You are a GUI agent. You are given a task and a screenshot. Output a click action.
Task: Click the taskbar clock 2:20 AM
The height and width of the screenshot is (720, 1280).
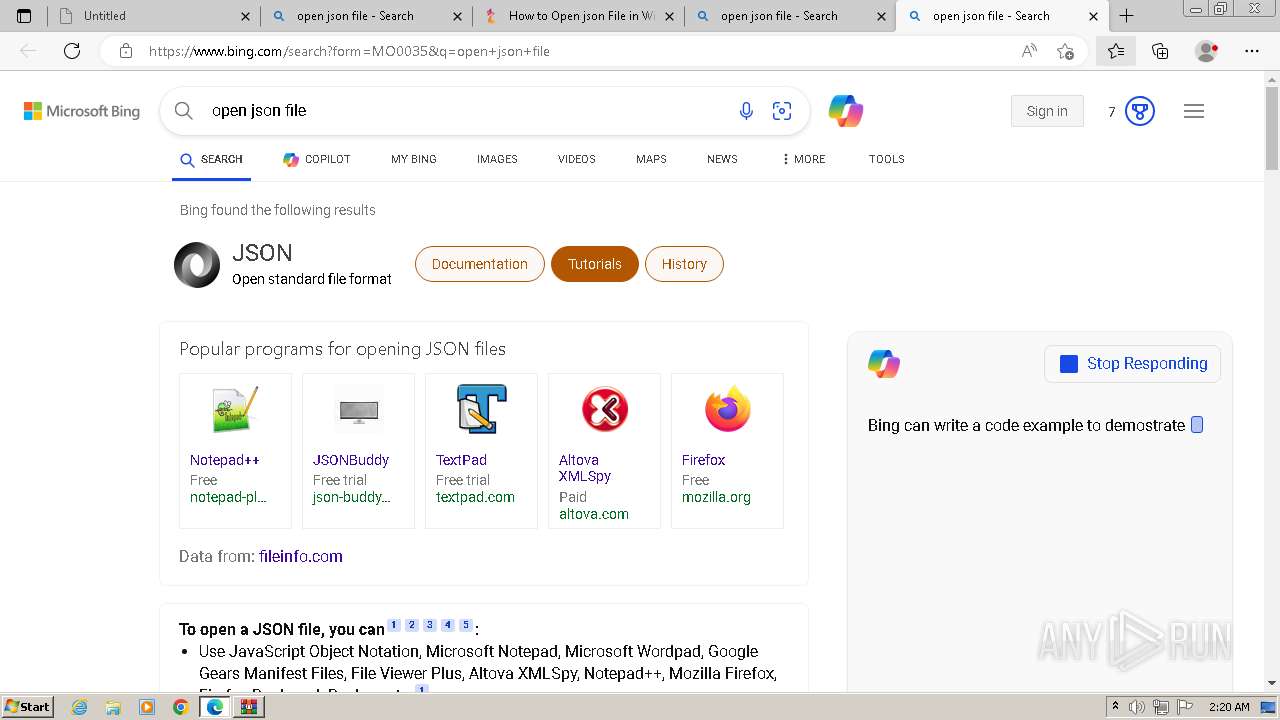(x=1229, y=707)
